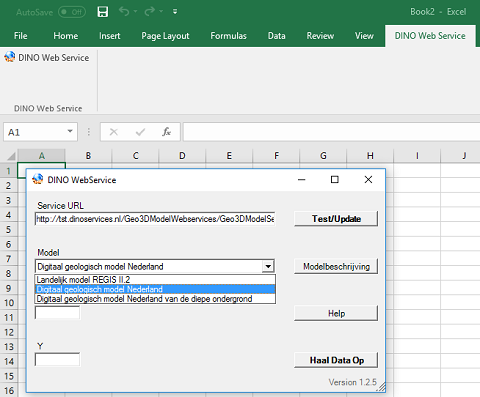Click the Cancel X formula bar icon

[x=114, y=132]
